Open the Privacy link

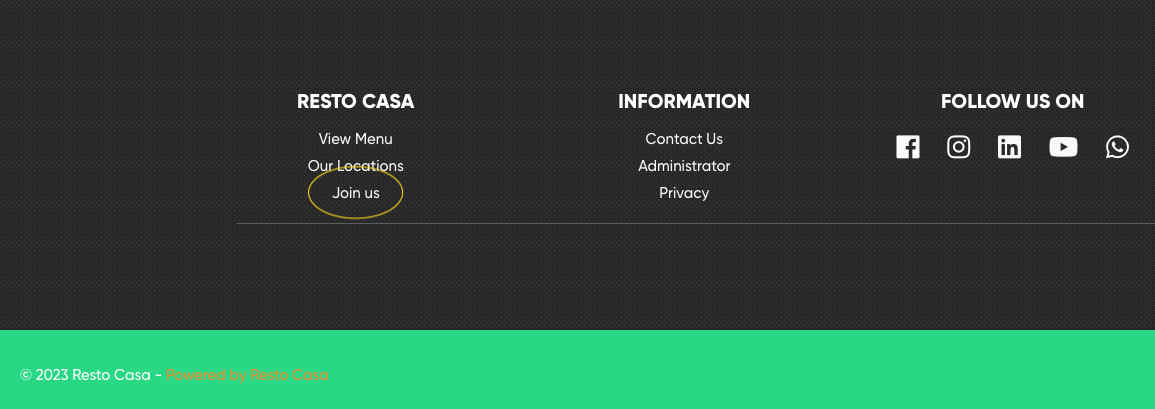684,193
